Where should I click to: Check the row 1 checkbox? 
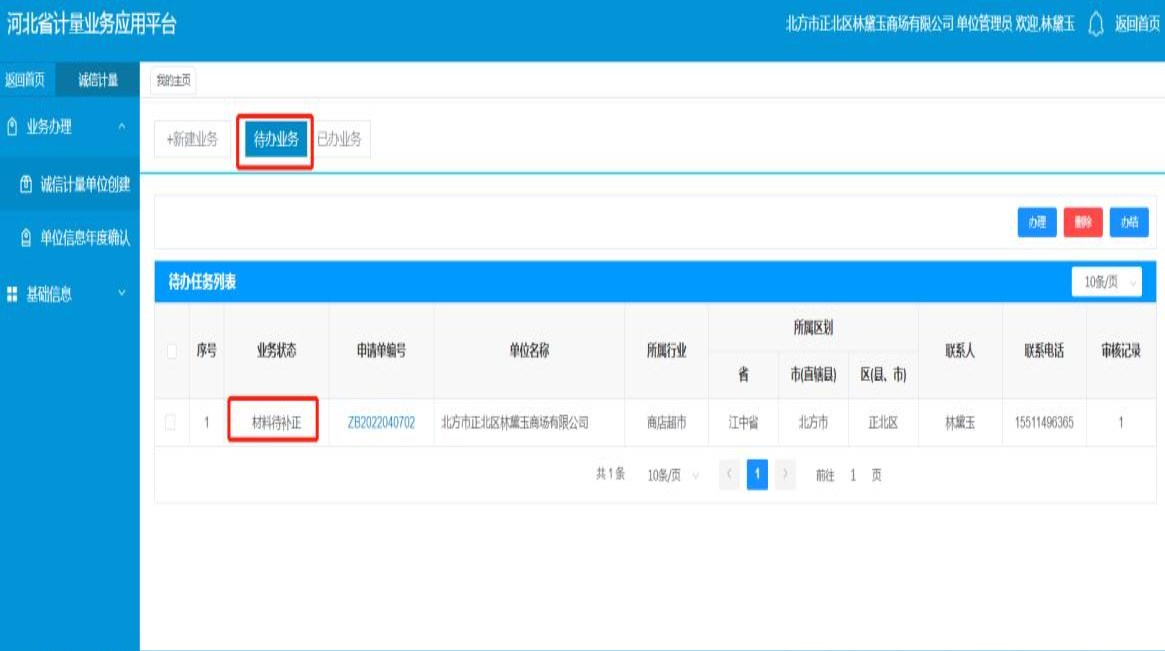pyautogui.click(x=171, y=423)
